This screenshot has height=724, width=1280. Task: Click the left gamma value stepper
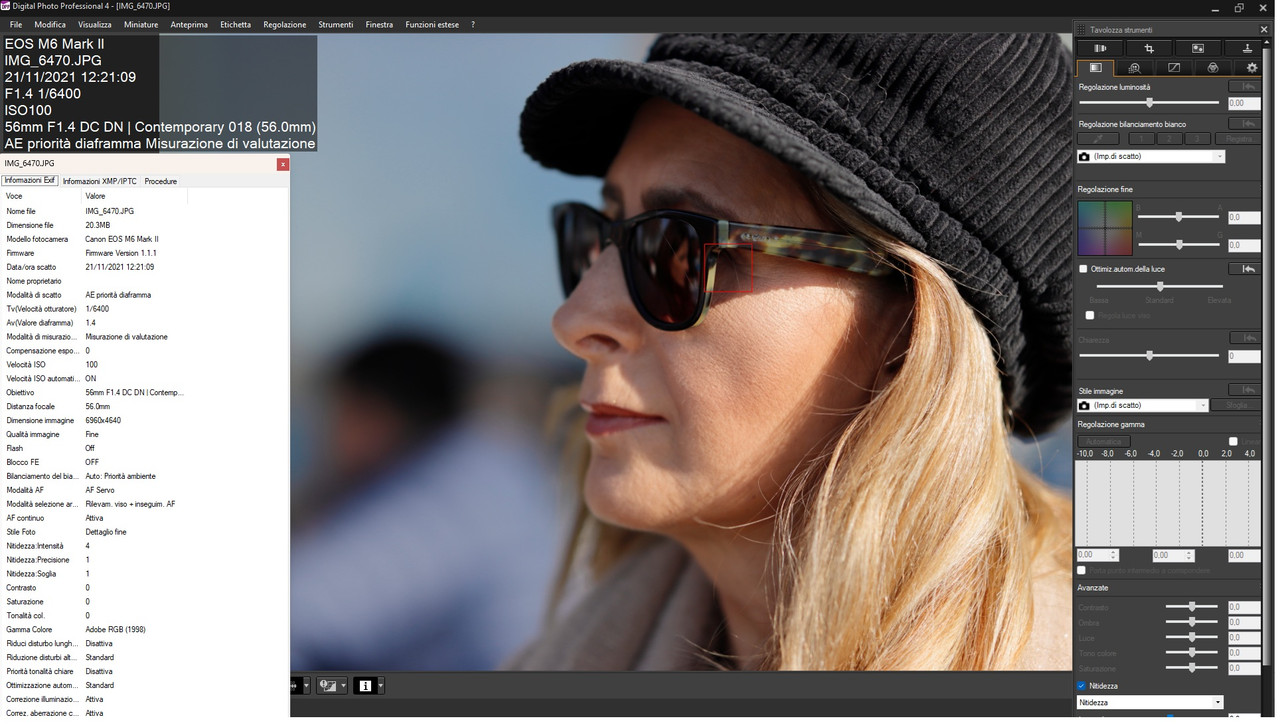(1113, 555)
